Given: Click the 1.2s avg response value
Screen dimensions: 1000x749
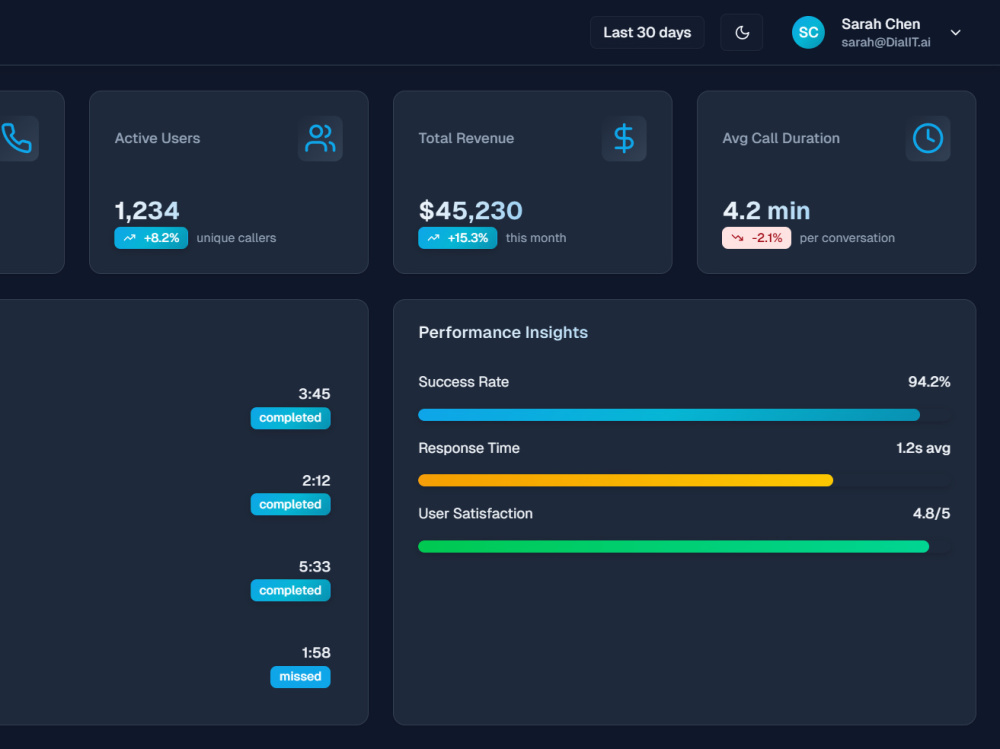Looking at the screenshot, I should [923, 448].
